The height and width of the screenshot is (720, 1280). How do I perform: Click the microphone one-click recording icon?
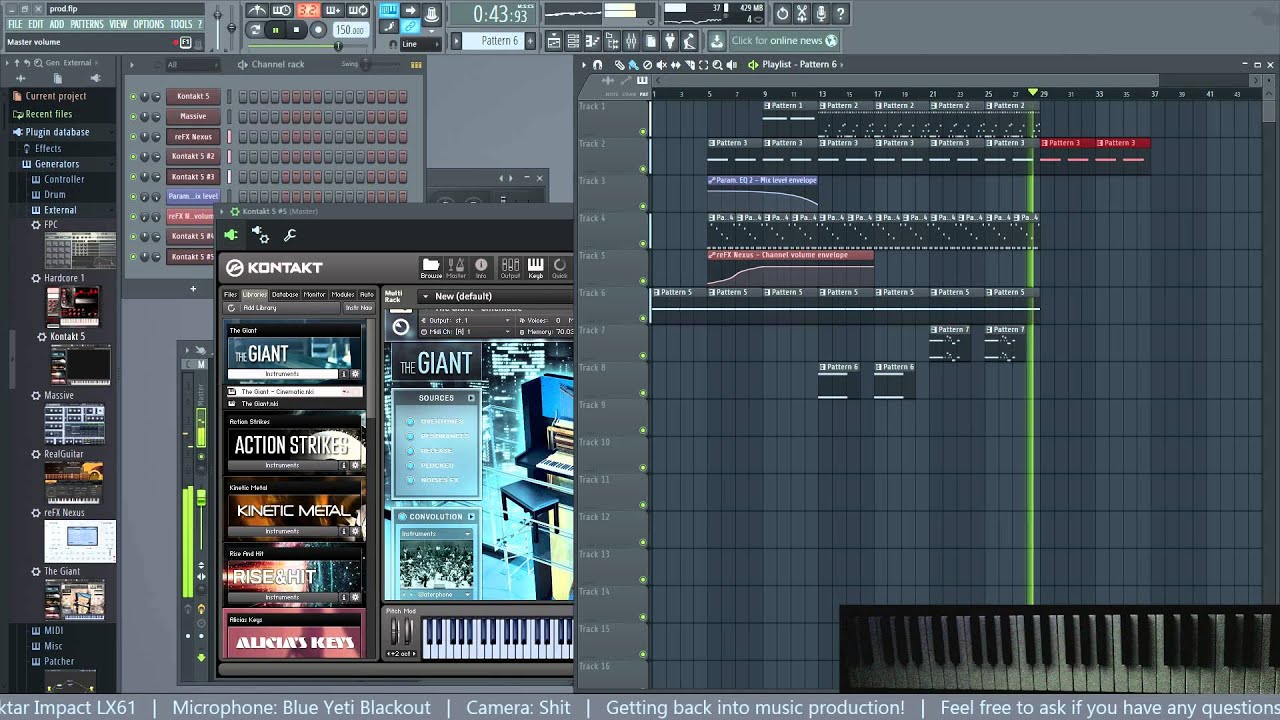(x=821, y=14)
